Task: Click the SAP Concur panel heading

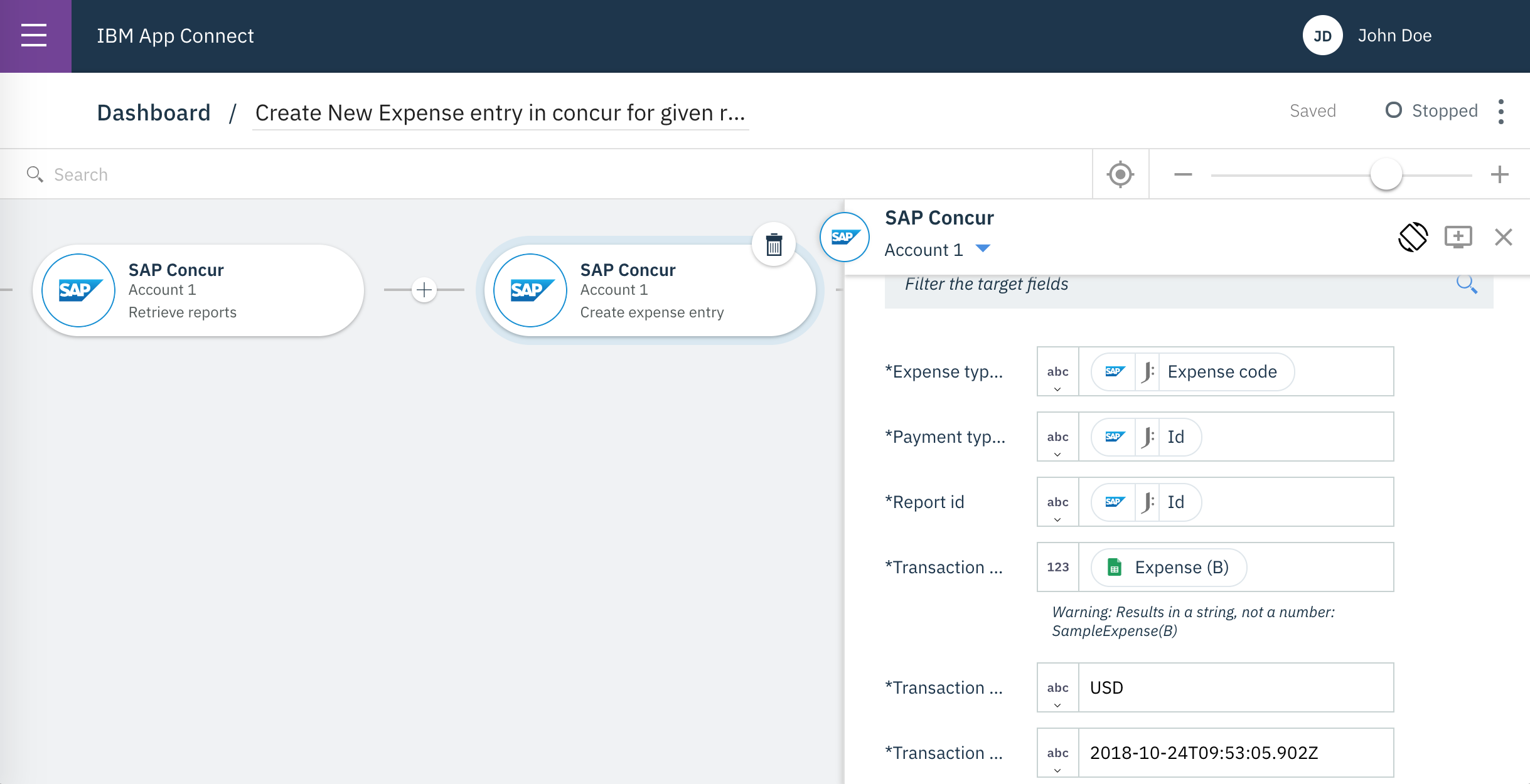Action: (939, 218)
